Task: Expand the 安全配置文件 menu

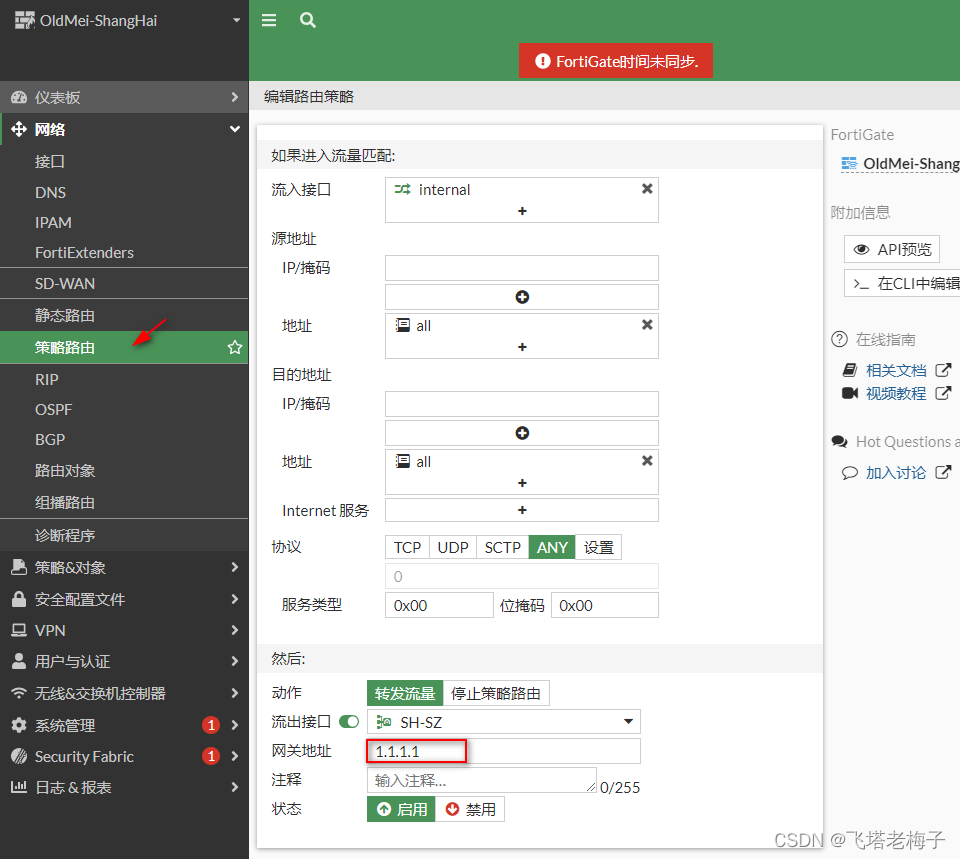Action: pyautogui.click(x=124, y=599)
